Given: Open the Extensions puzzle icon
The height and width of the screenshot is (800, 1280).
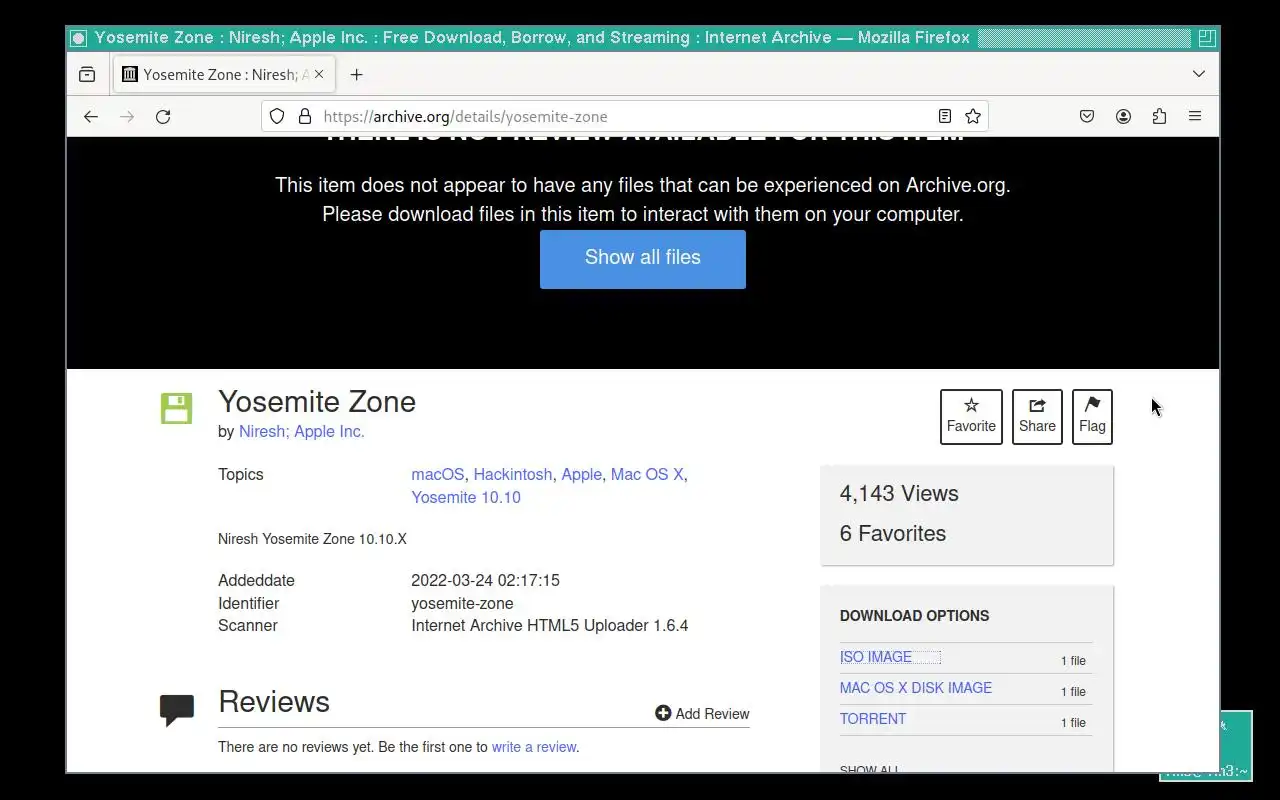Looking at the screenshot, I should tap(1159, 116).
